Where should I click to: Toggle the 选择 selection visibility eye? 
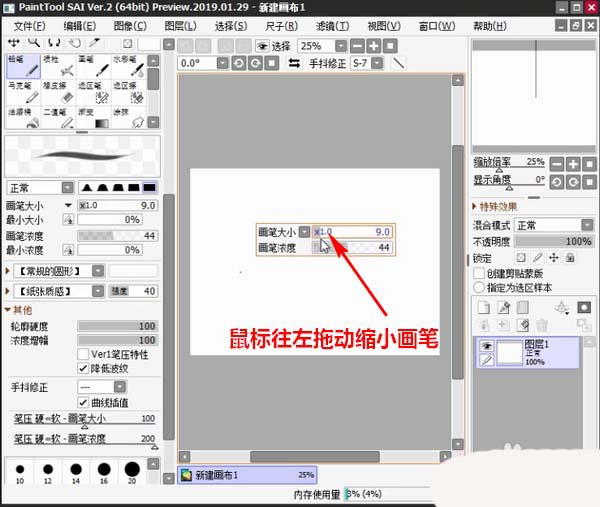click(x=262, y=46)
